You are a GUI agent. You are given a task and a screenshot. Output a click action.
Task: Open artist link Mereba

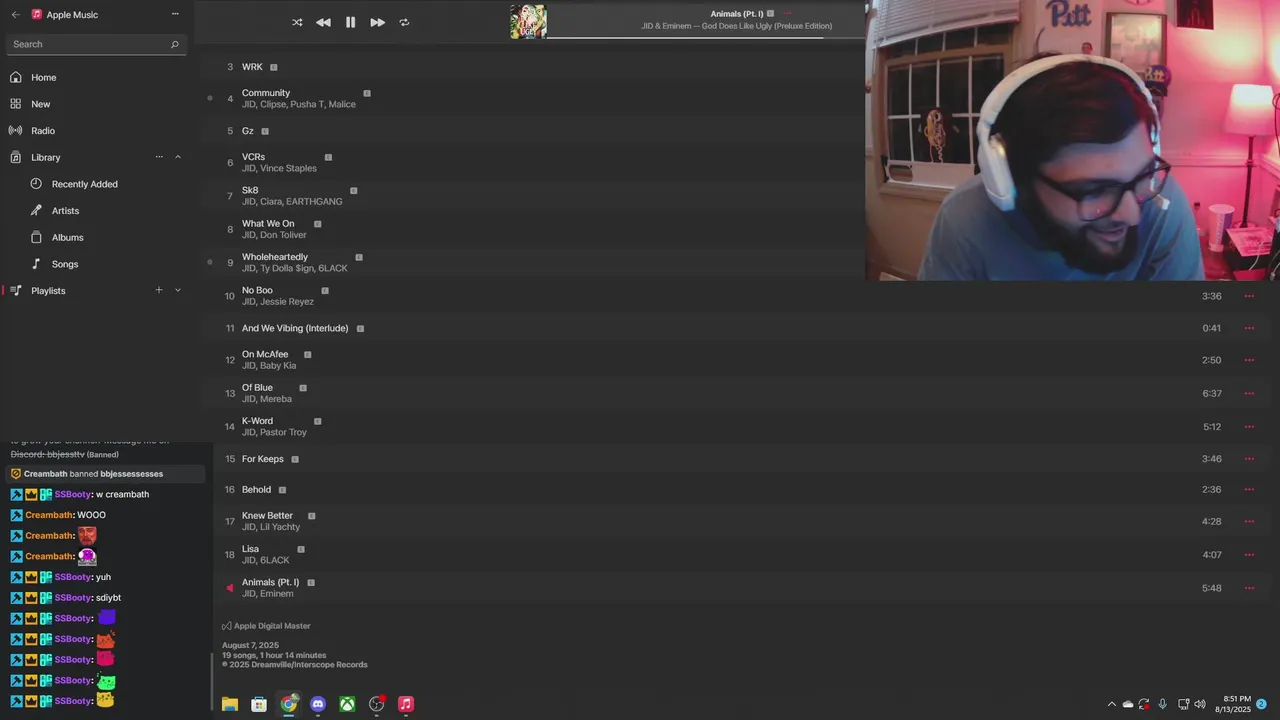276,399
